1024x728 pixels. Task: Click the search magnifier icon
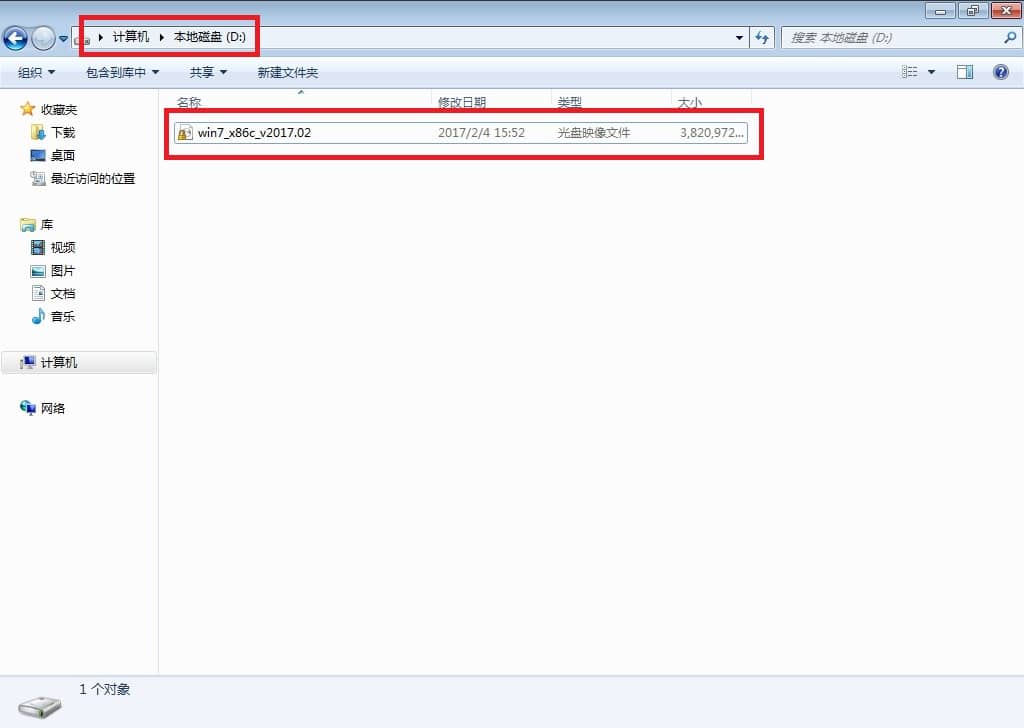[1009, 38]
